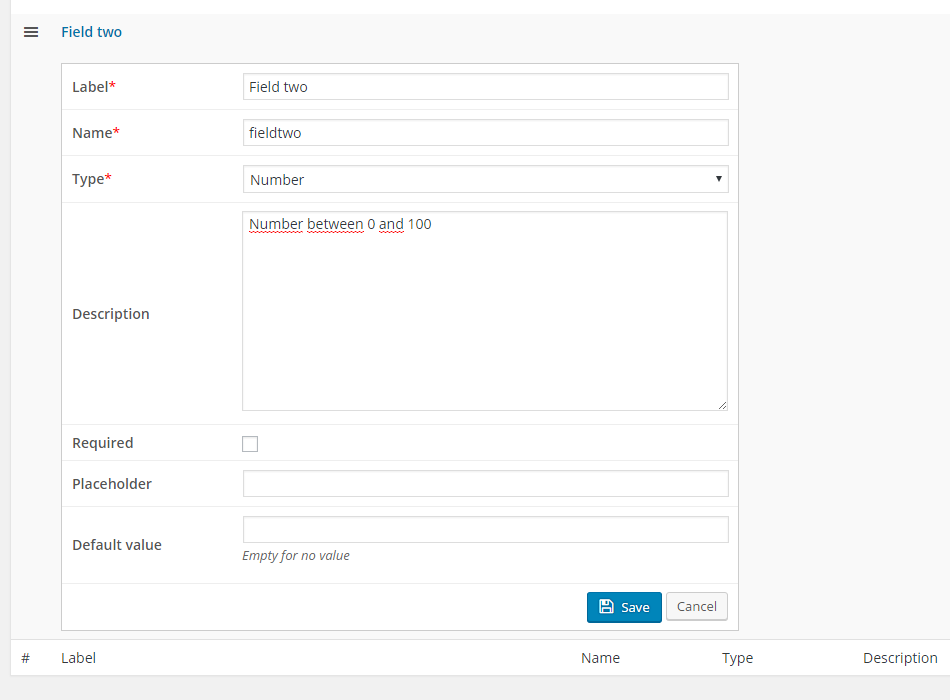The height and width of the screenshot is (700, 950).
Task: Click into the Name input field
Action: tap(485, 133)
